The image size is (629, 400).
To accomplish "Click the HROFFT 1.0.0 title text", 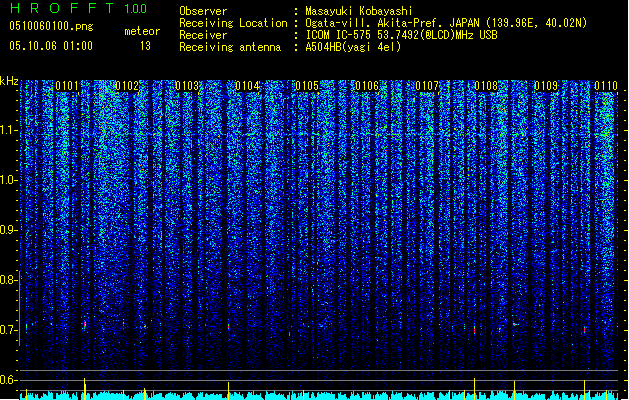I will (x=79, y=8).
